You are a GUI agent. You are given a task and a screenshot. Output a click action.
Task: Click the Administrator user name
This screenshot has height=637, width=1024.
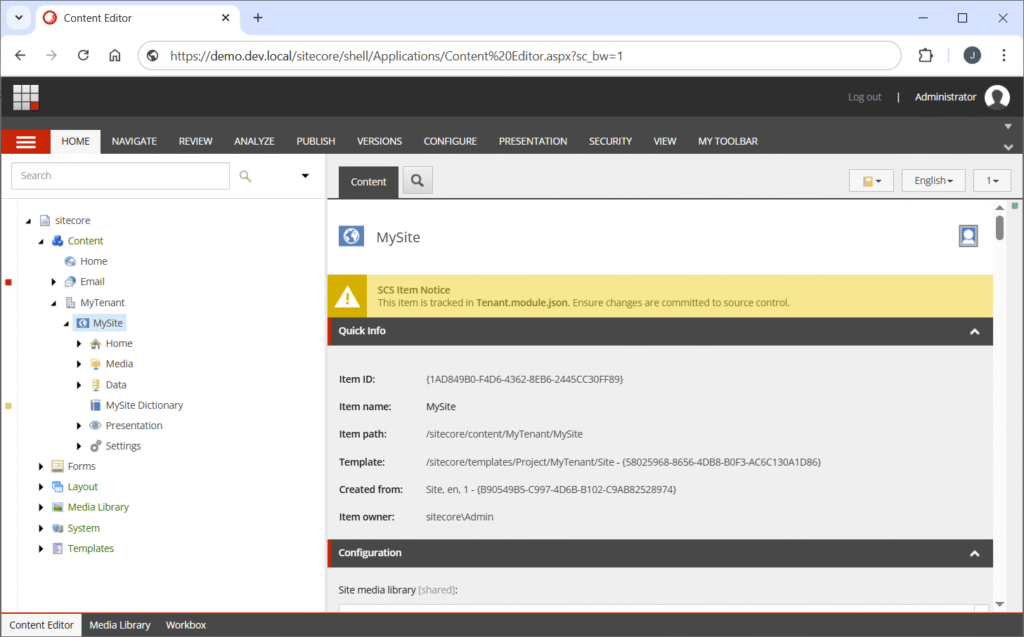(945, 97)
